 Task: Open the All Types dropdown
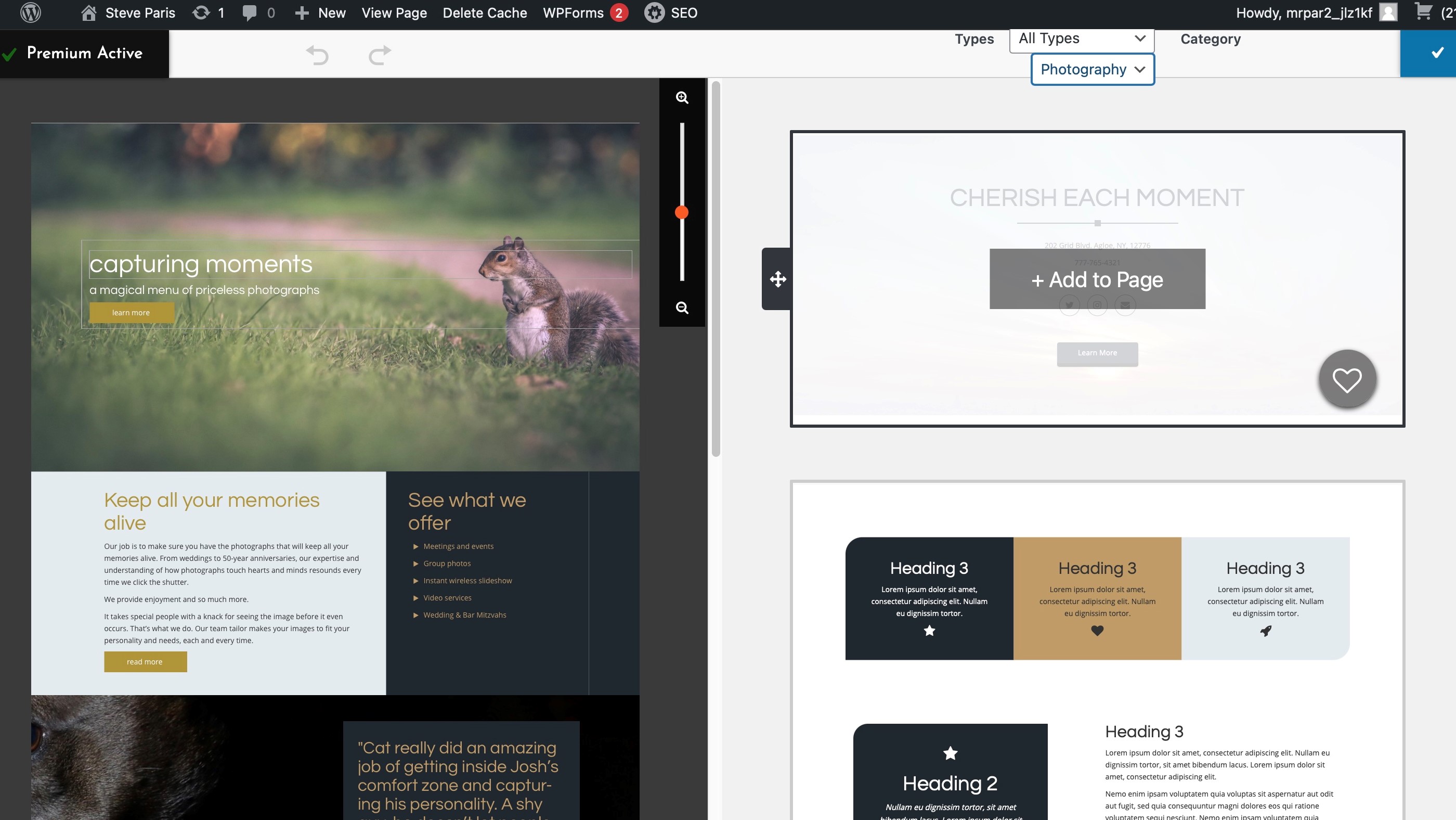[1081, 38]
